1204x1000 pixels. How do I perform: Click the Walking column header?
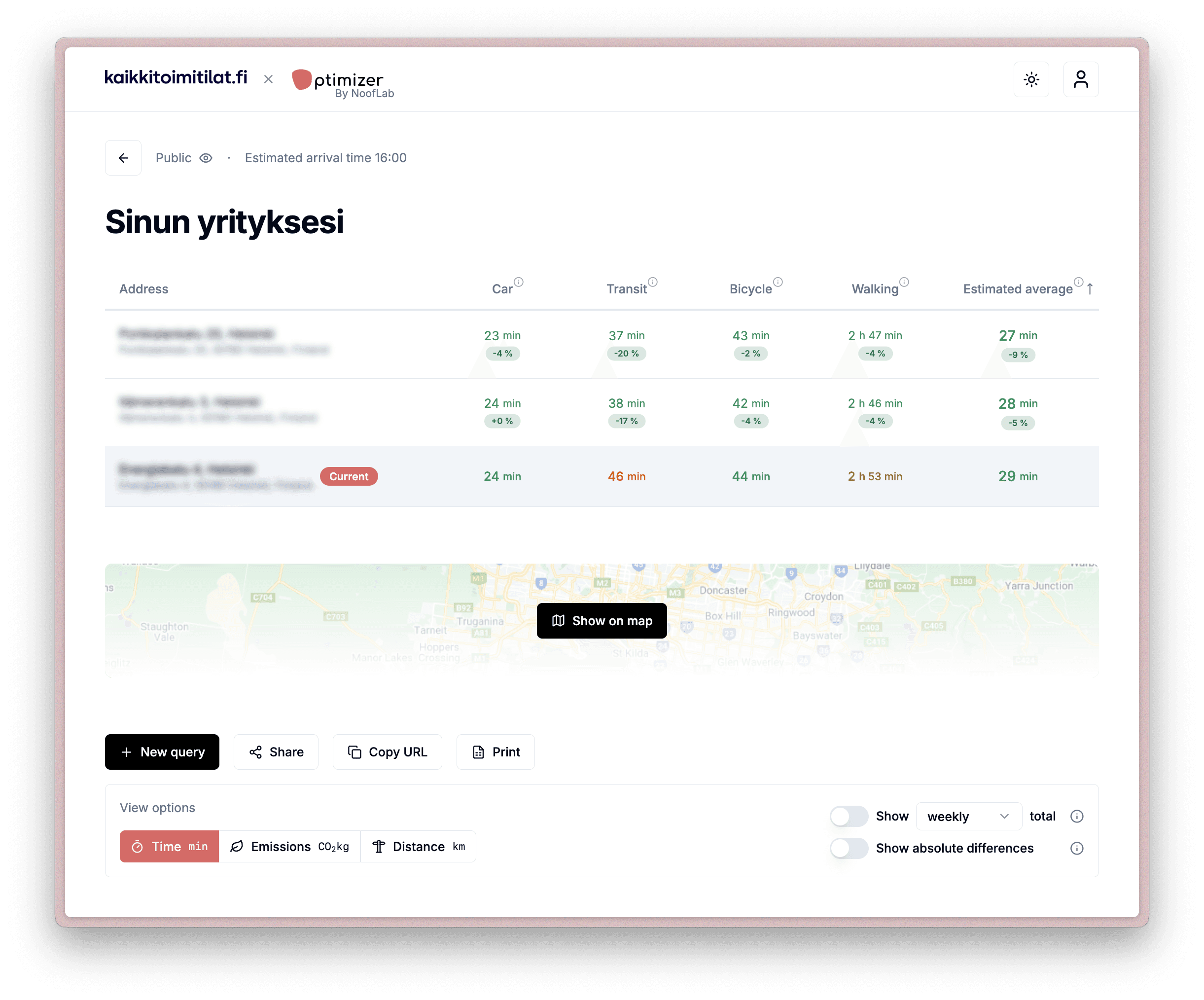(875, 289)
